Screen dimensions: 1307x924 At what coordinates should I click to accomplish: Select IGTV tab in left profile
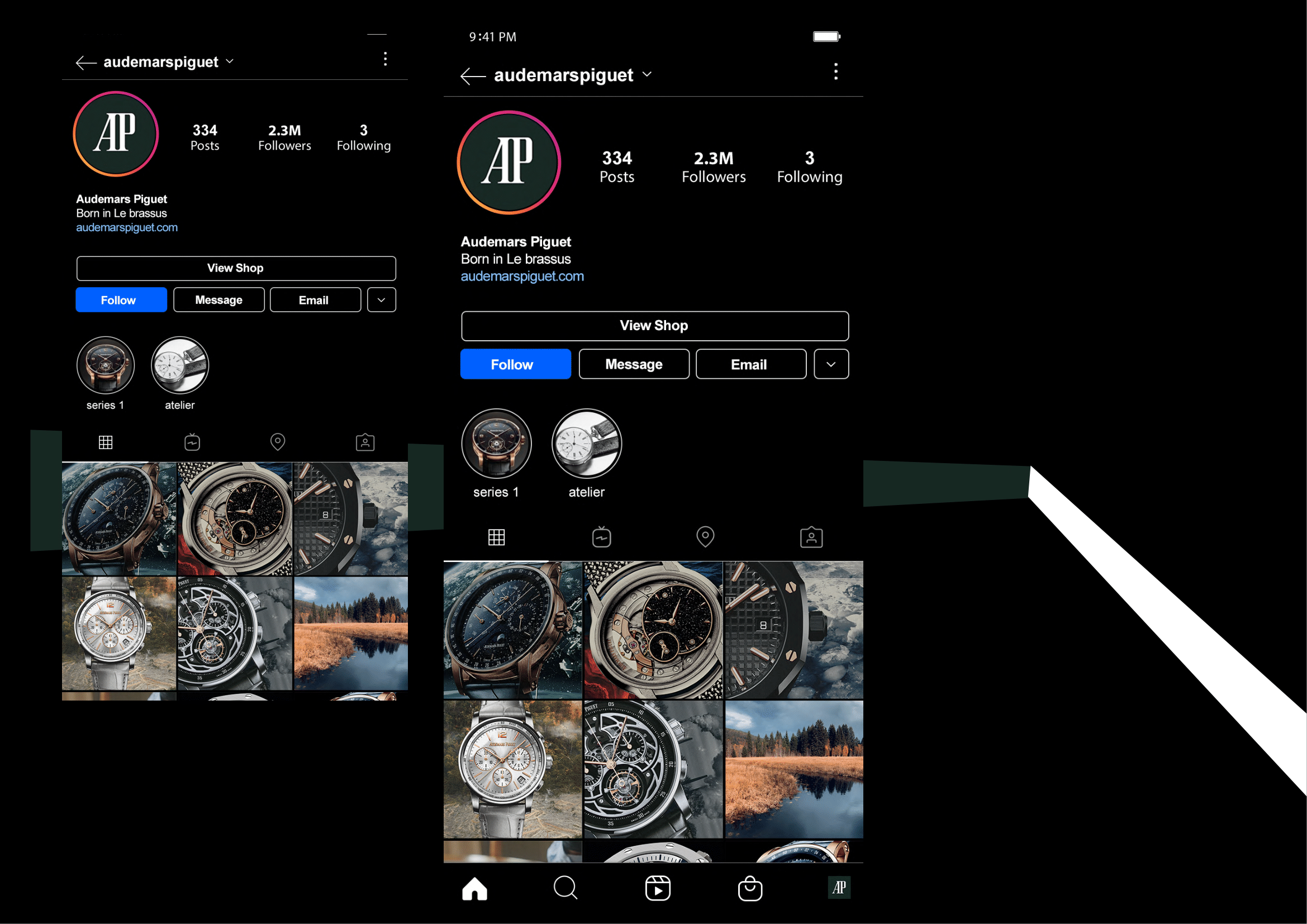[x=192, y=442]
